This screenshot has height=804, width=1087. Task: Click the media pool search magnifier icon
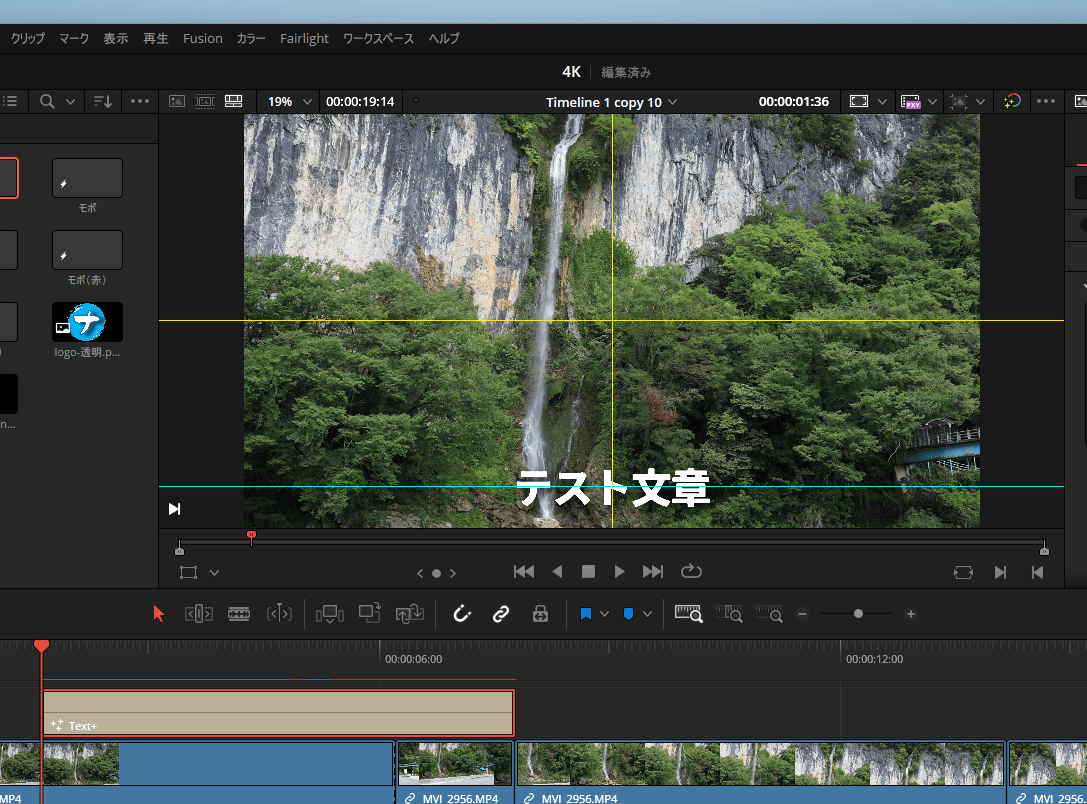[x=46, y=101]
